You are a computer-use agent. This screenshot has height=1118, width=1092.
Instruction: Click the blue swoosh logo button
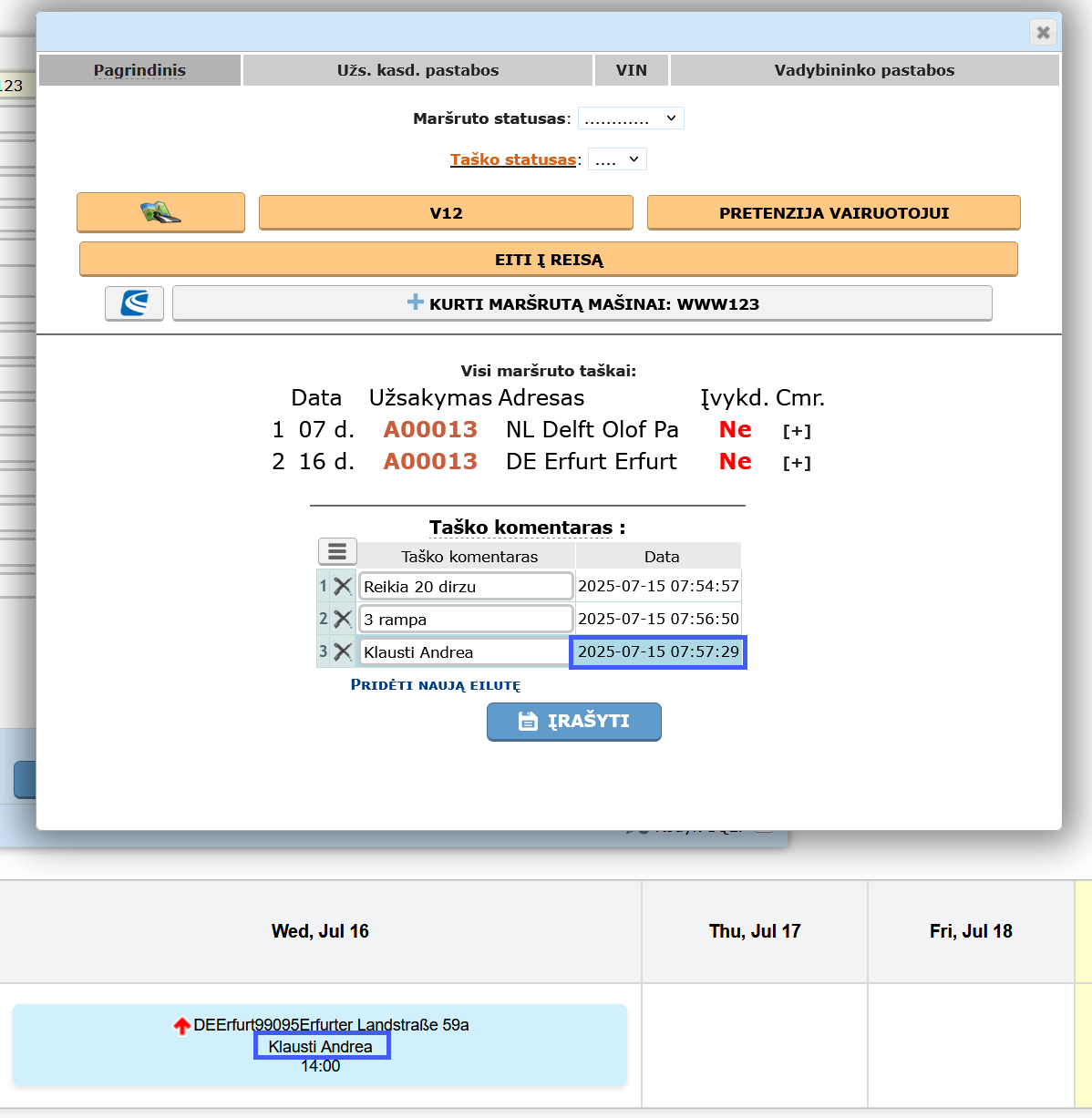pos(135,303)
